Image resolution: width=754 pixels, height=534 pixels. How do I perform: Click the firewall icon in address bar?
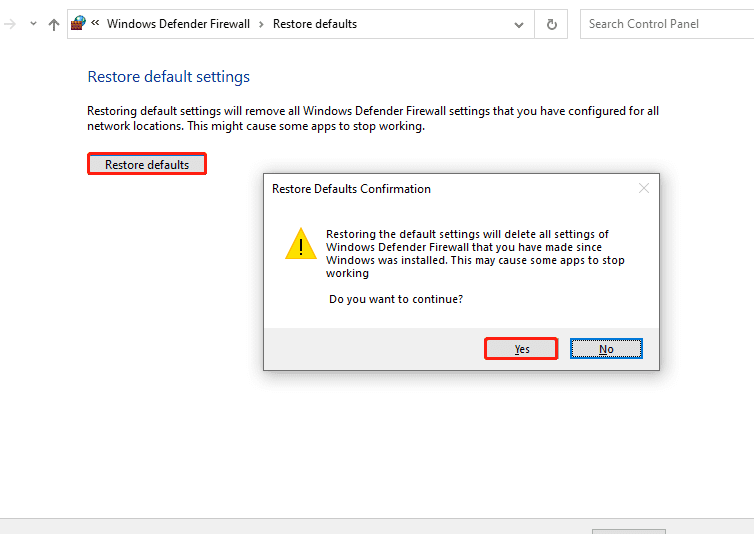[78, 23]
